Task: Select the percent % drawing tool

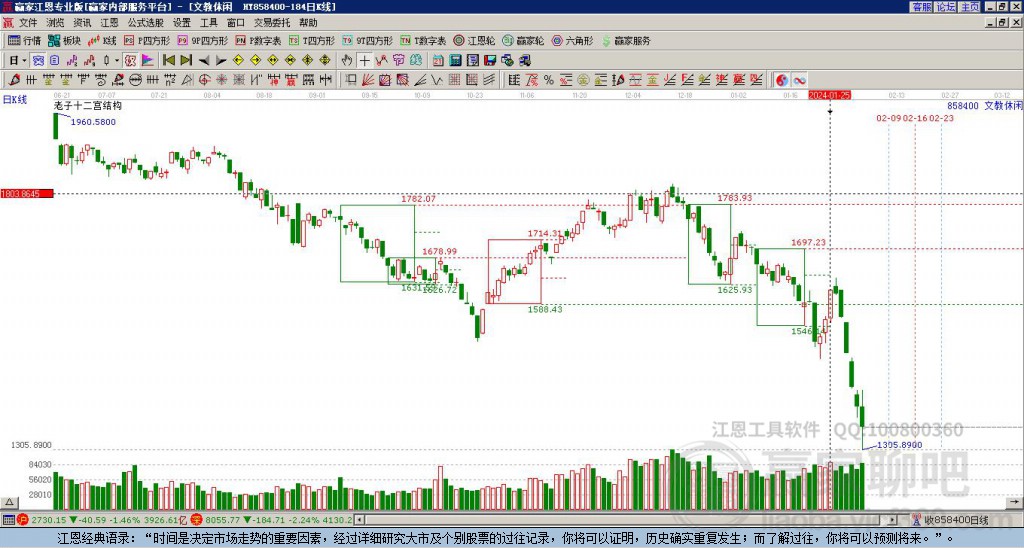Action: [549, 80]
